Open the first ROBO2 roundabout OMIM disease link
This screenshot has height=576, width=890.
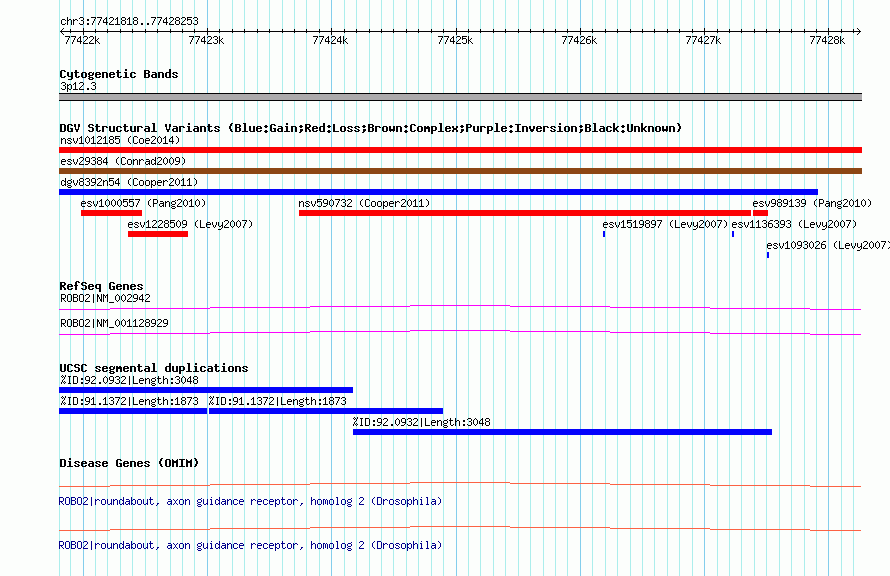(250, 501)
